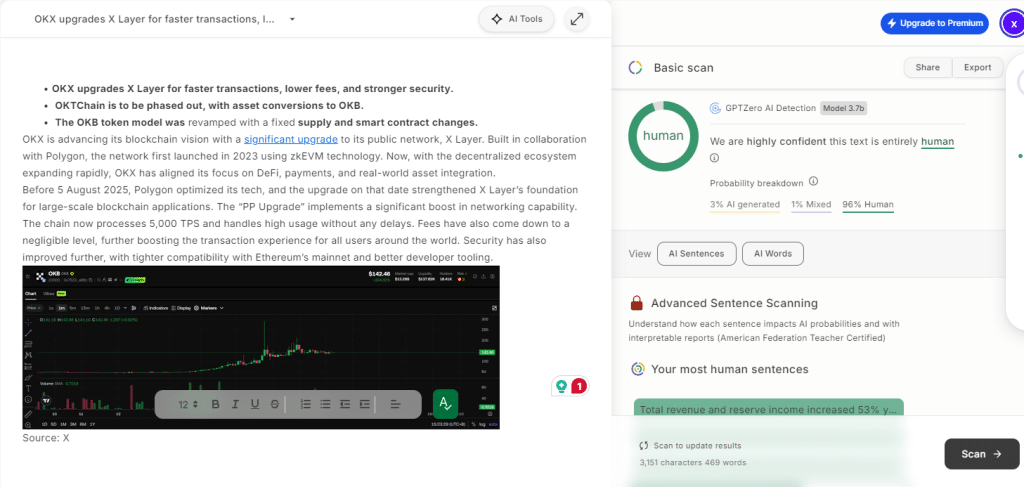This screenshot has width=1024, height=487.
Task: Open the document title dropdown
Action: 292,19
